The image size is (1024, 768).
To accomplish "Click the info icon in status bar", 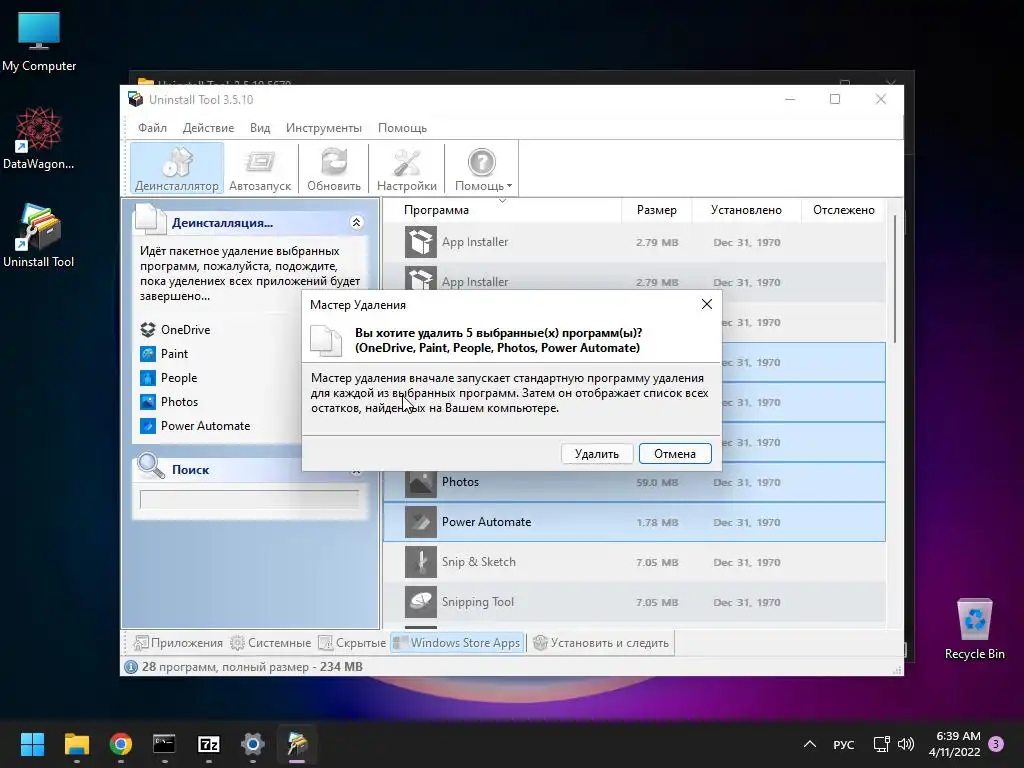I will (x=131, y=667).
